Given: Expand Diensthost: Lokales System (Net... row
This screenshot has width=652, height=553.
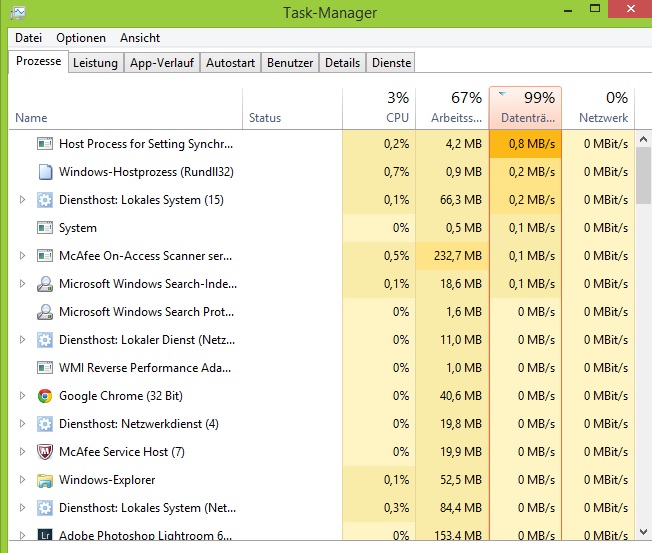Looking at the screenshot, I should pos(22,508).
